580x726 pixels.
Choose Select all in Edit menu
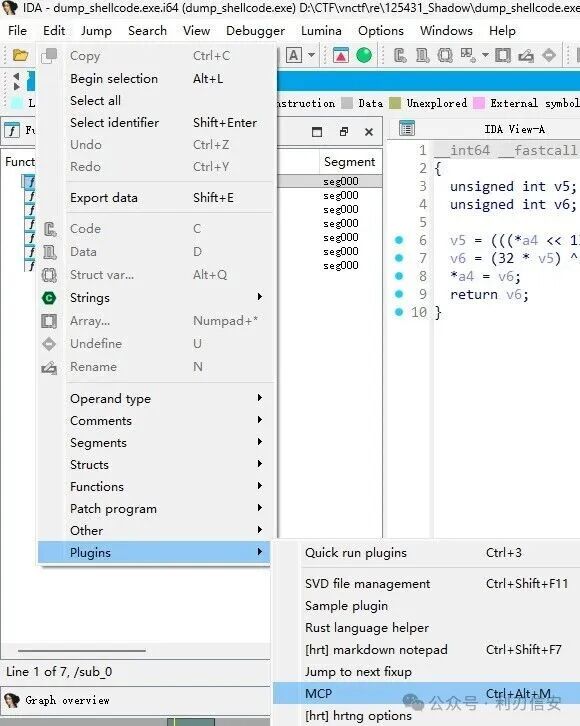[x=154, y=100]
